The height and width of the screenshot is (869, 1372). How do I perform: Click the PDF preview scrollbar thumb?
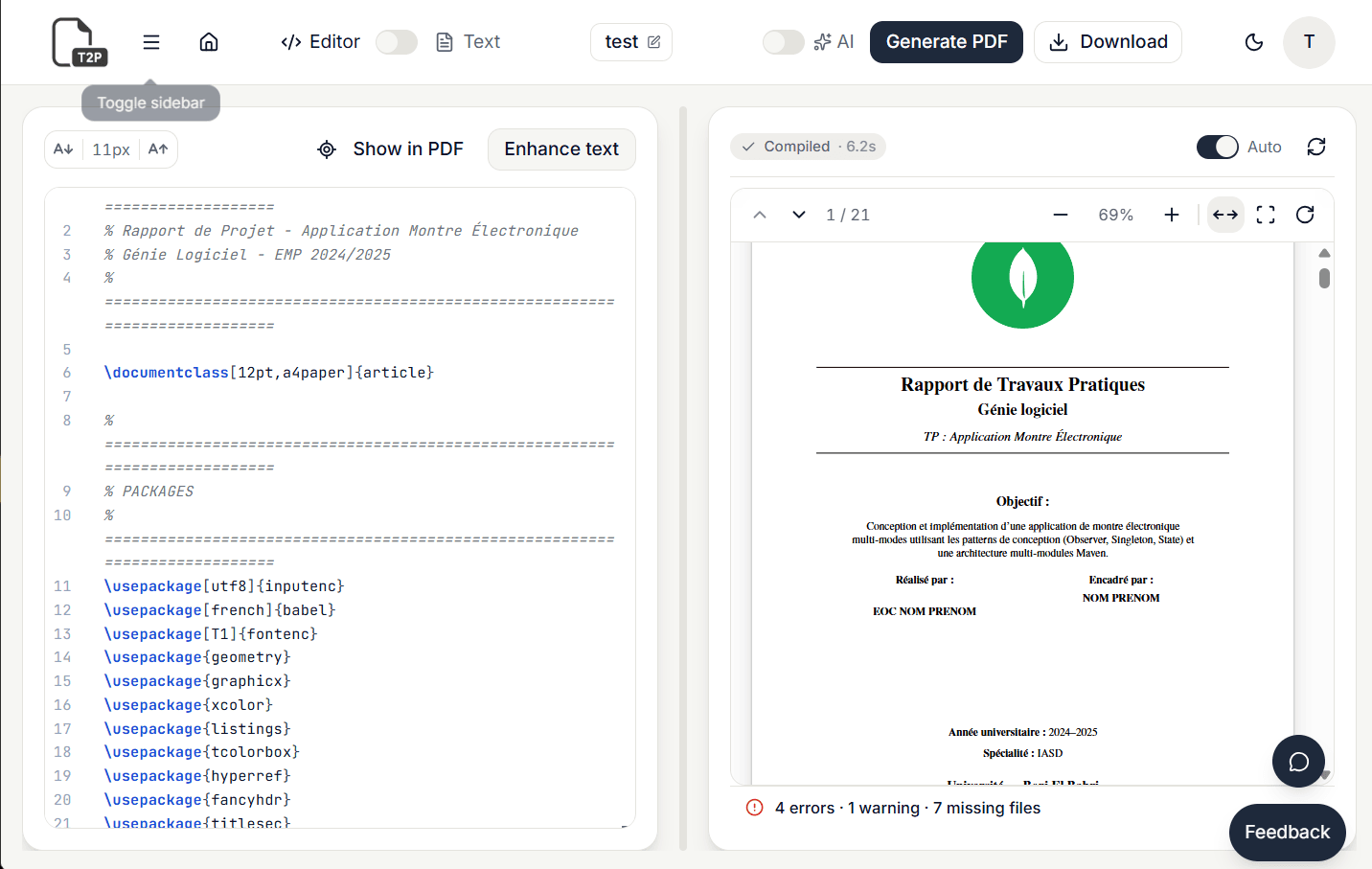coord(1324,278)
